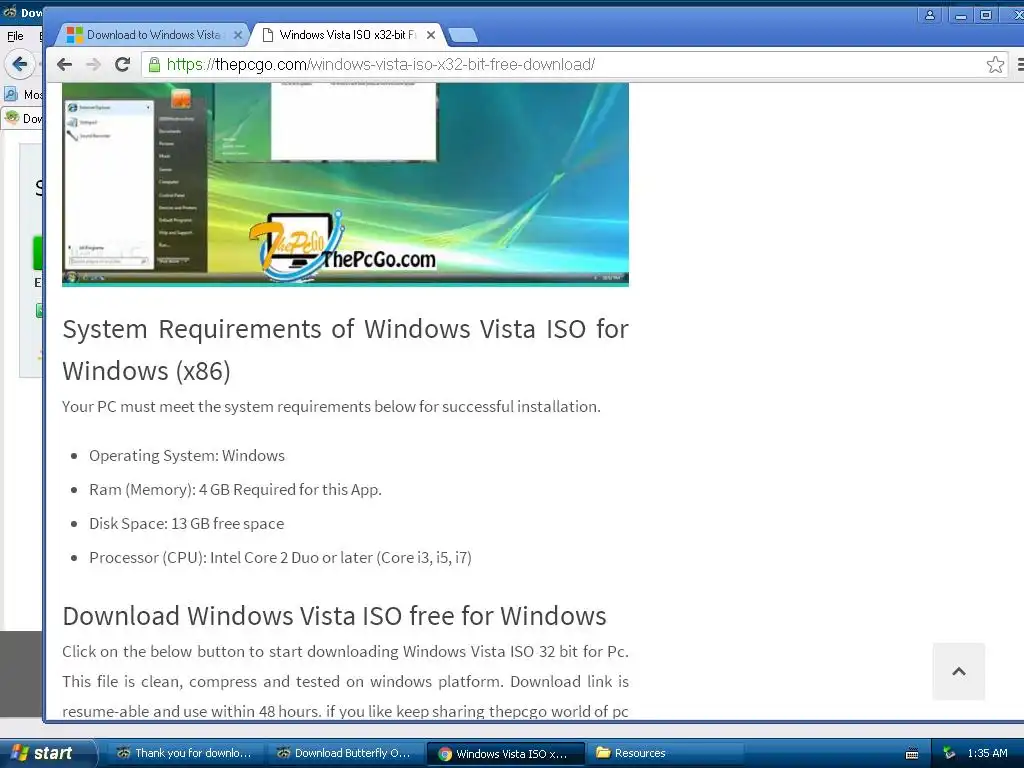Open a new Chrome tab

[x=463, y=35]
